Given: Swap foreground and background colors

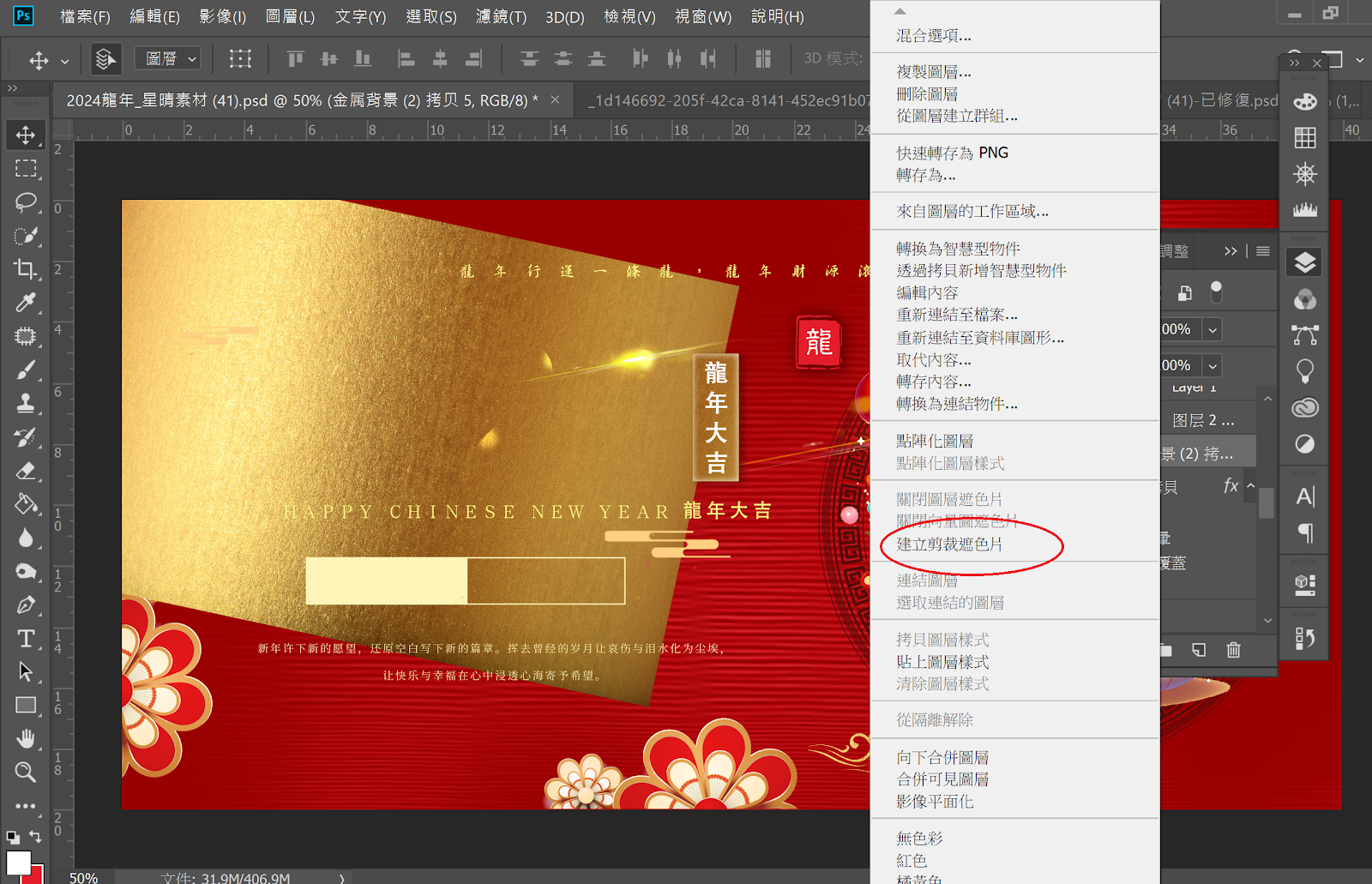Looking at the screenshot, I should click(x=35, y=836).
